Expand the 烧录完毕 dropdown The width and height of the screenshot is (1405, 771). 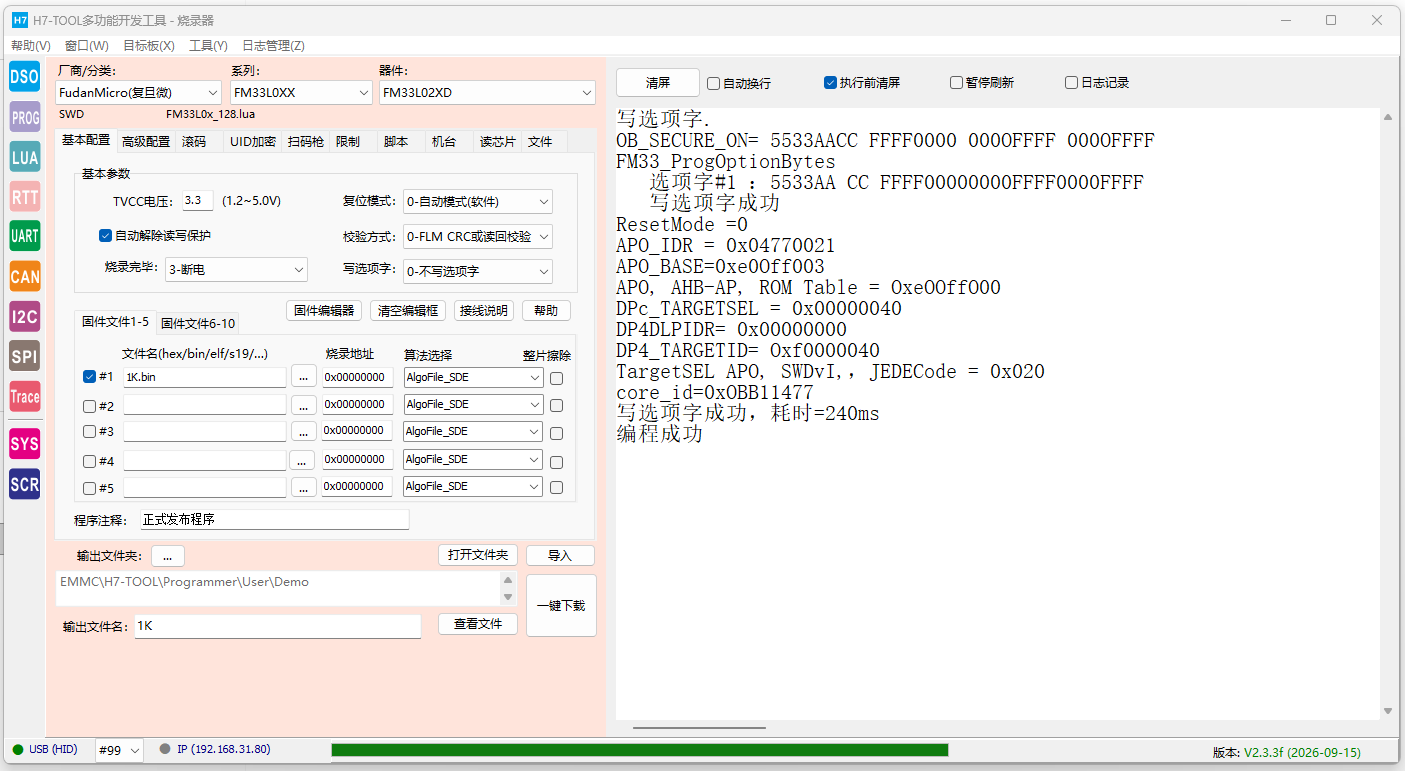236,270
